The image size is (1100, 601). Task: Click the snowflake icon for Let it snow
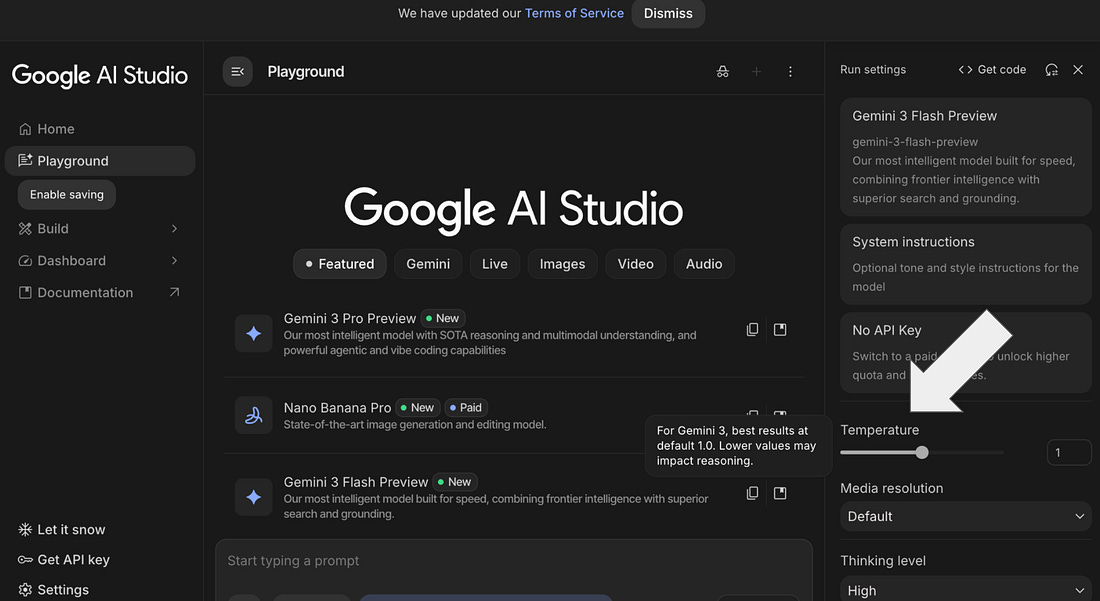pyautogui.click(x=25, y=529)
